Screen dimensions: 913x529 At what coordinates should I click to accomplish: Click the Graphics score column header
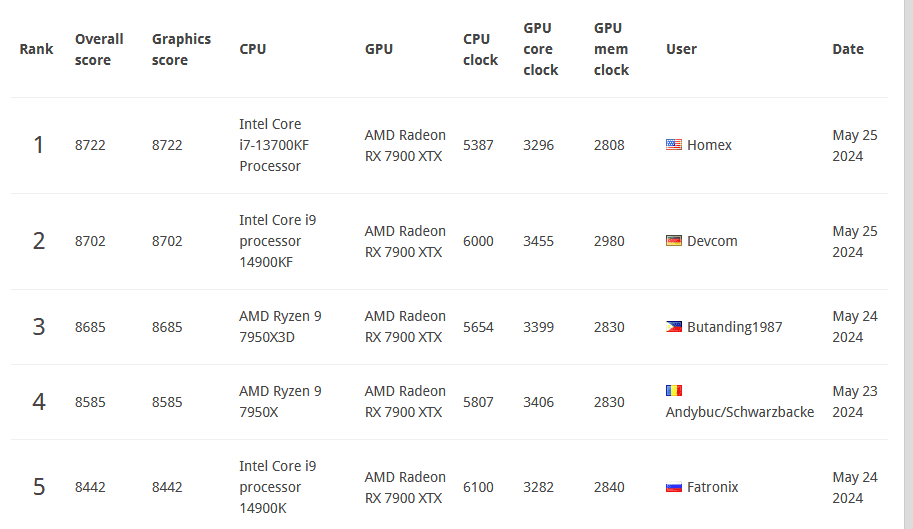(x=181, y=49)
